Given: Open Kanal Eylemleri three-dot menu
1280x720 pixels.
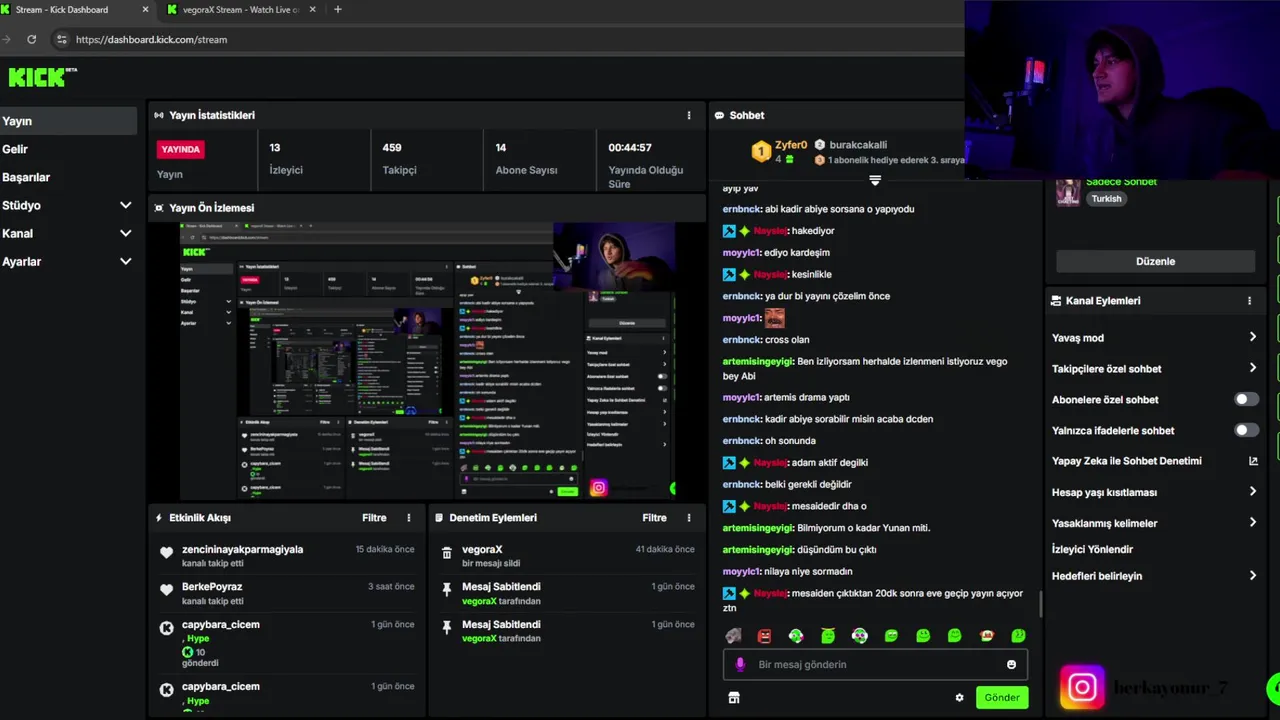Looking at the screenshot, I should point(1249,300).
